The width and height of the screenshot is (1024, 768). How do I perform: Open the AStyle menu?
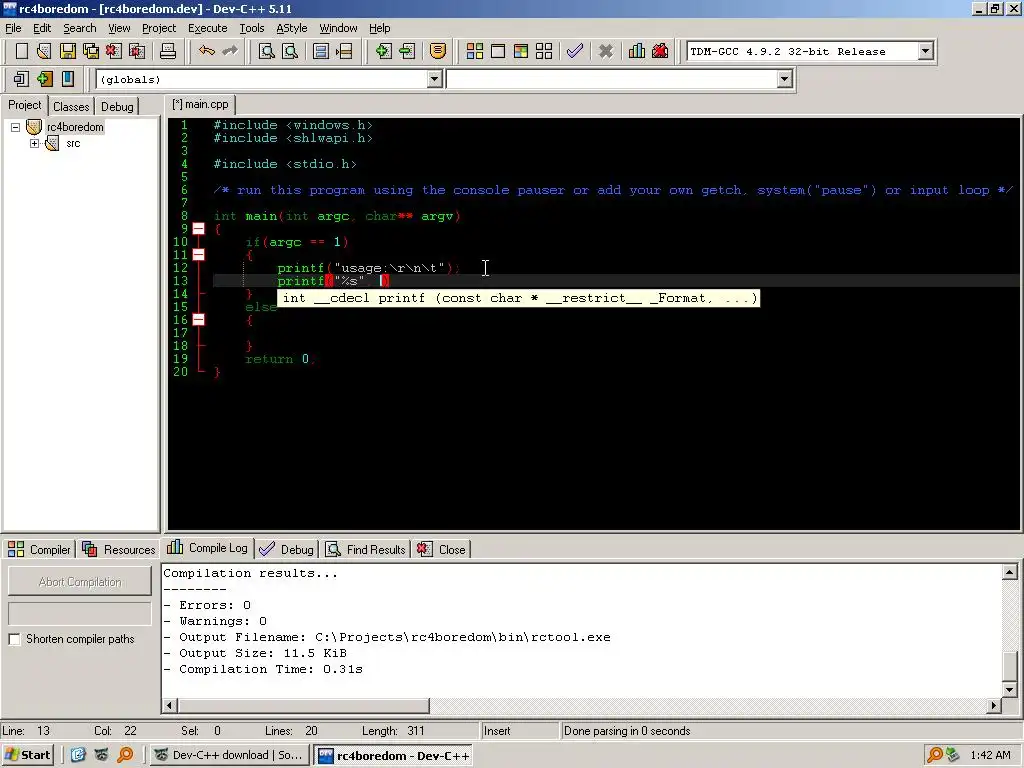(x=291, y=28)
